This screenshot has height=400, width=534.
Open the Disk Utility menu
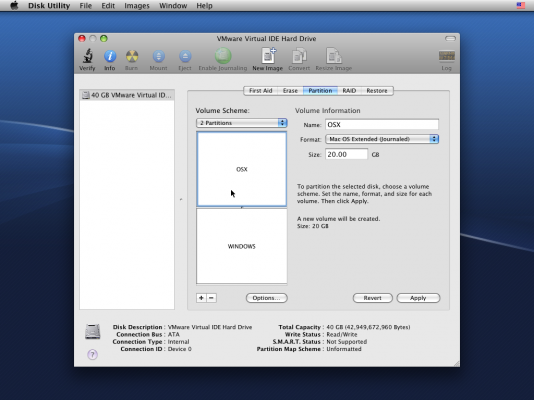pos(49,5)
